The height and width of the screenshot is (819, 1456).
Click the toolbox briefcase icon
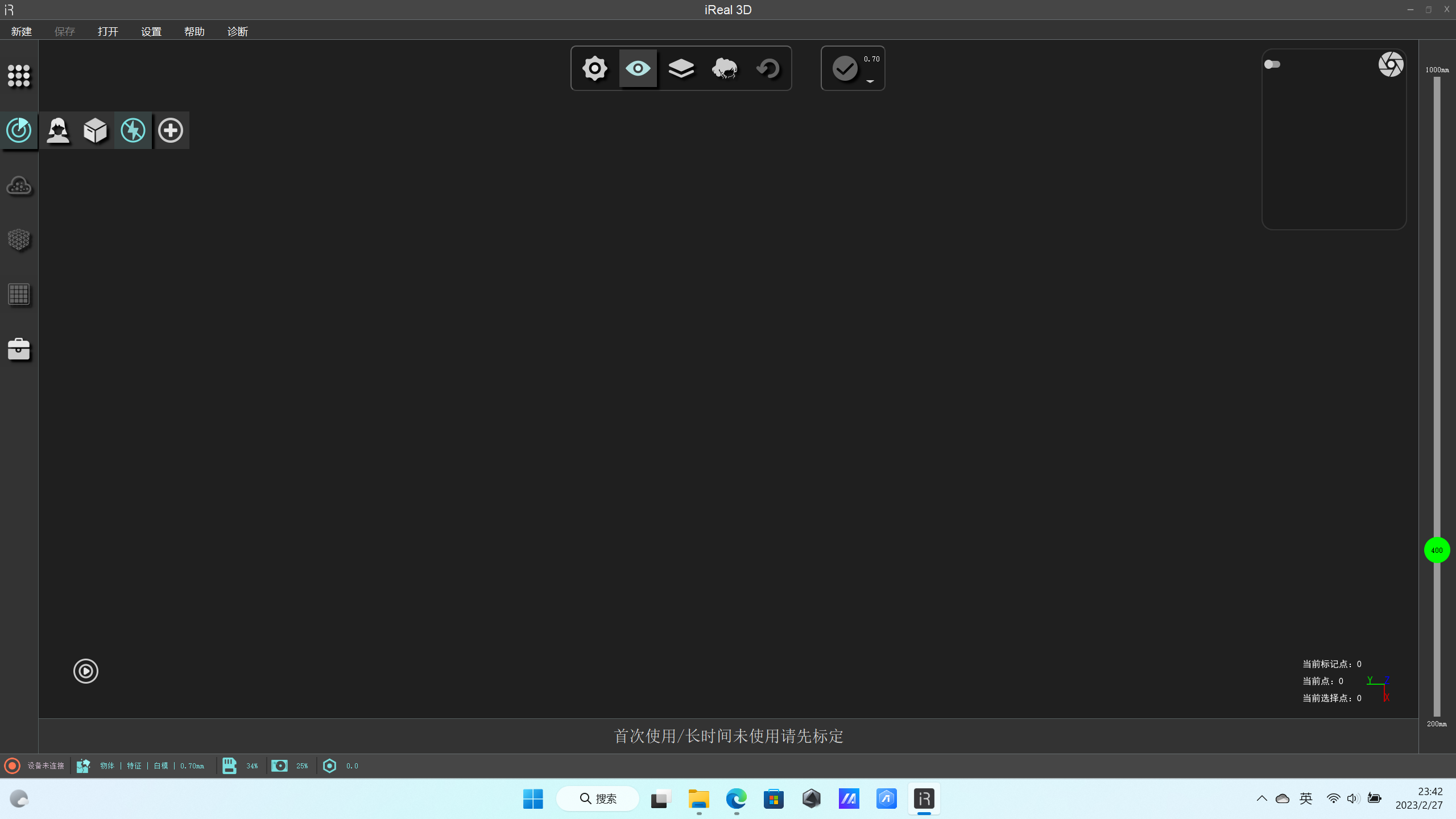tap(19, 349)
